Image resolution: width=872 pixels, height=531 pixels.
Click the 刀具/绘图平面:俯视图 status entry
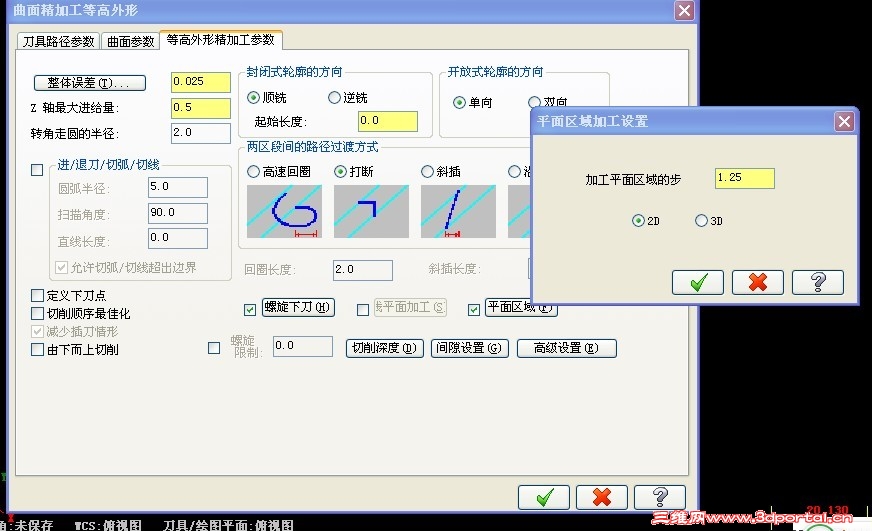(228, 525)
